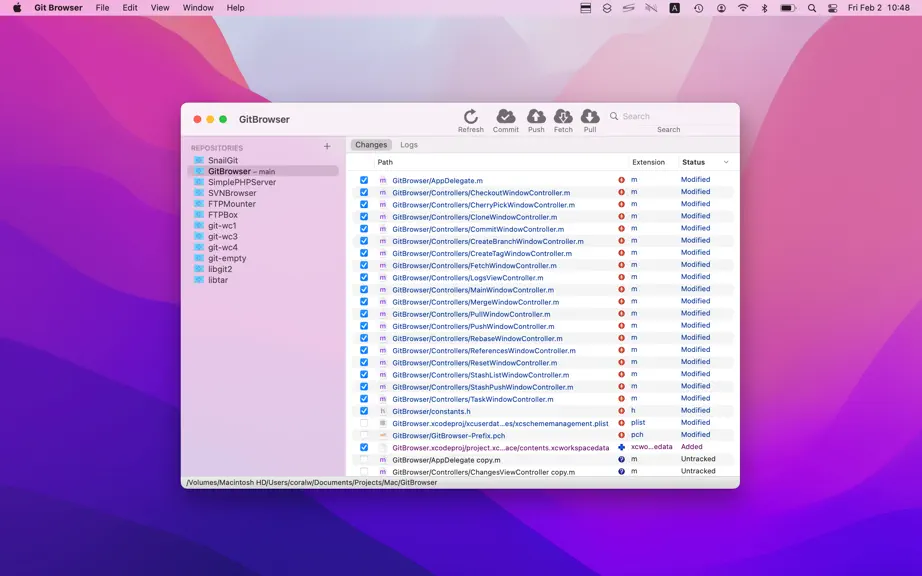Open the Window menu
Image resolution: width=922 pixels, height=576 pixels.
point(198,8)
